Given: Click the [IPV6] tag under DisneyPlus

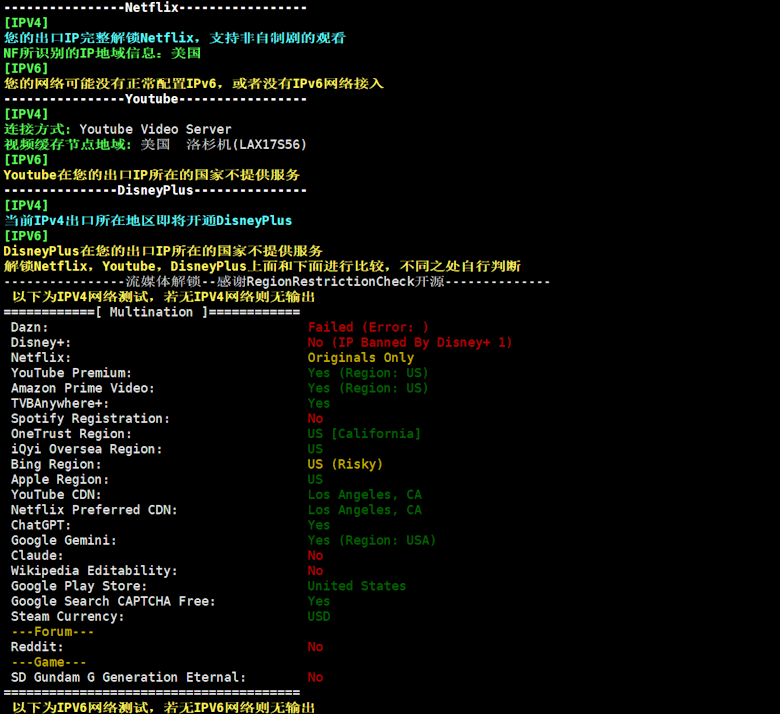Looking at the screenshot, I should [x=26, y=236].
